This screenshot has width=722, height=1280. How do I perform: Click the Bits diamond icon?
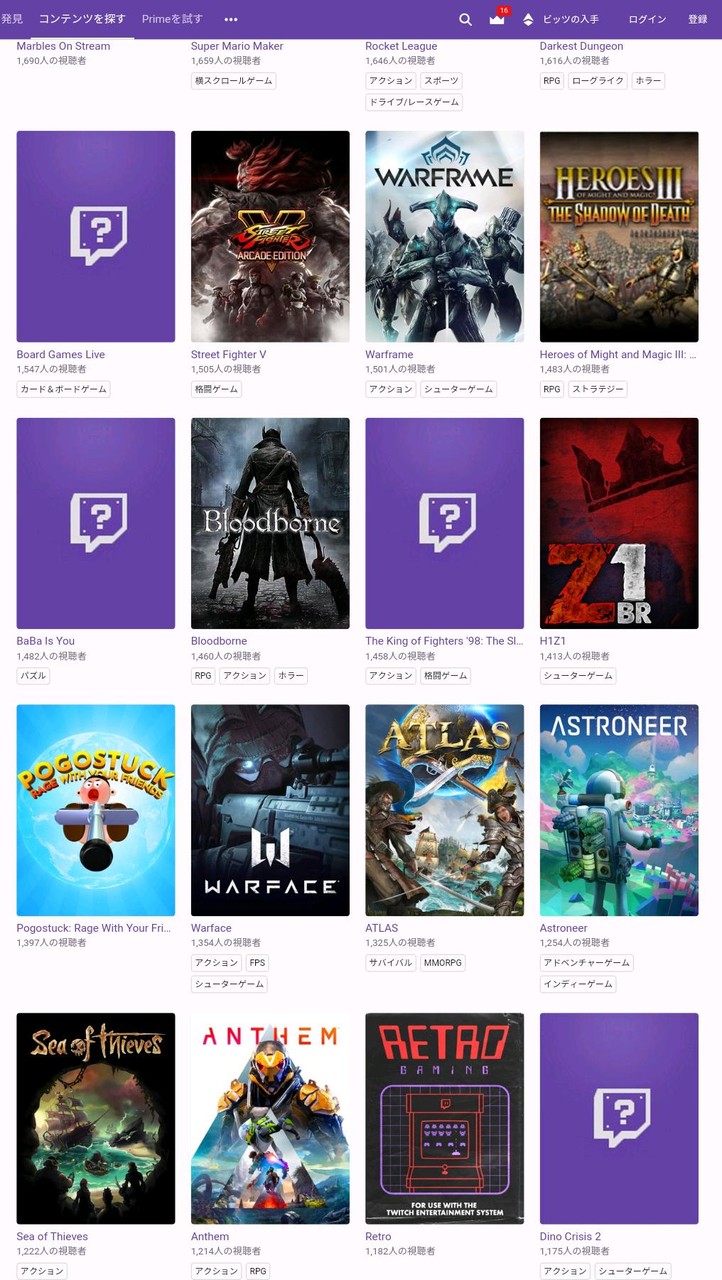[528, 19]
